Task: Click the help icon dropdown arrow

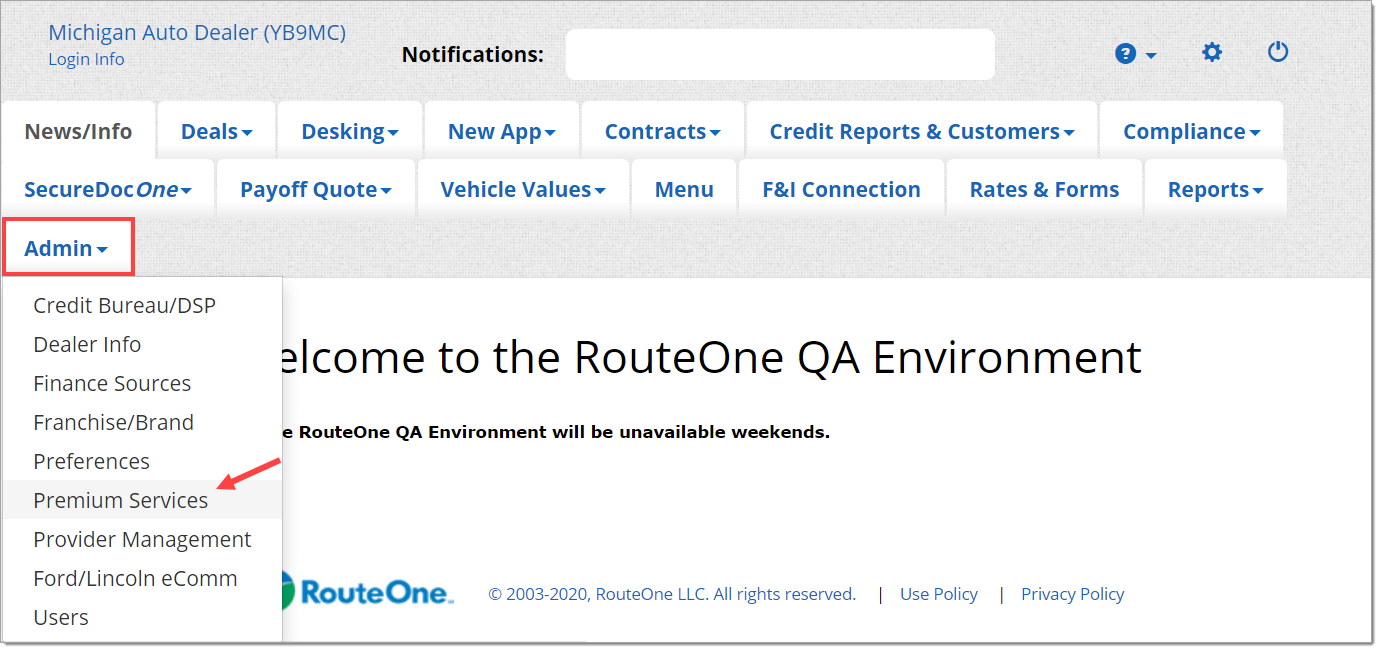Action: (1151, 55)
